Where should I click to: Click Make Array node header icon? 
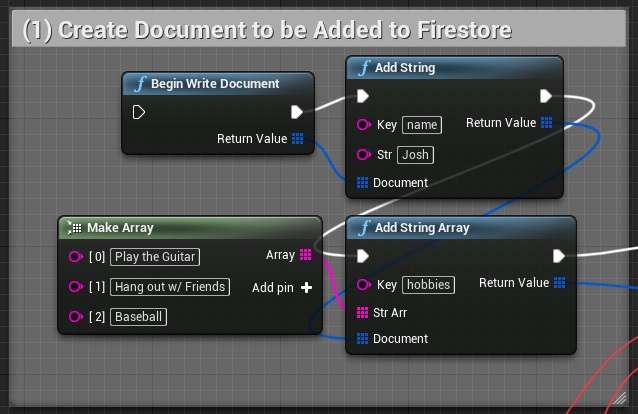(x=74, y=228)
